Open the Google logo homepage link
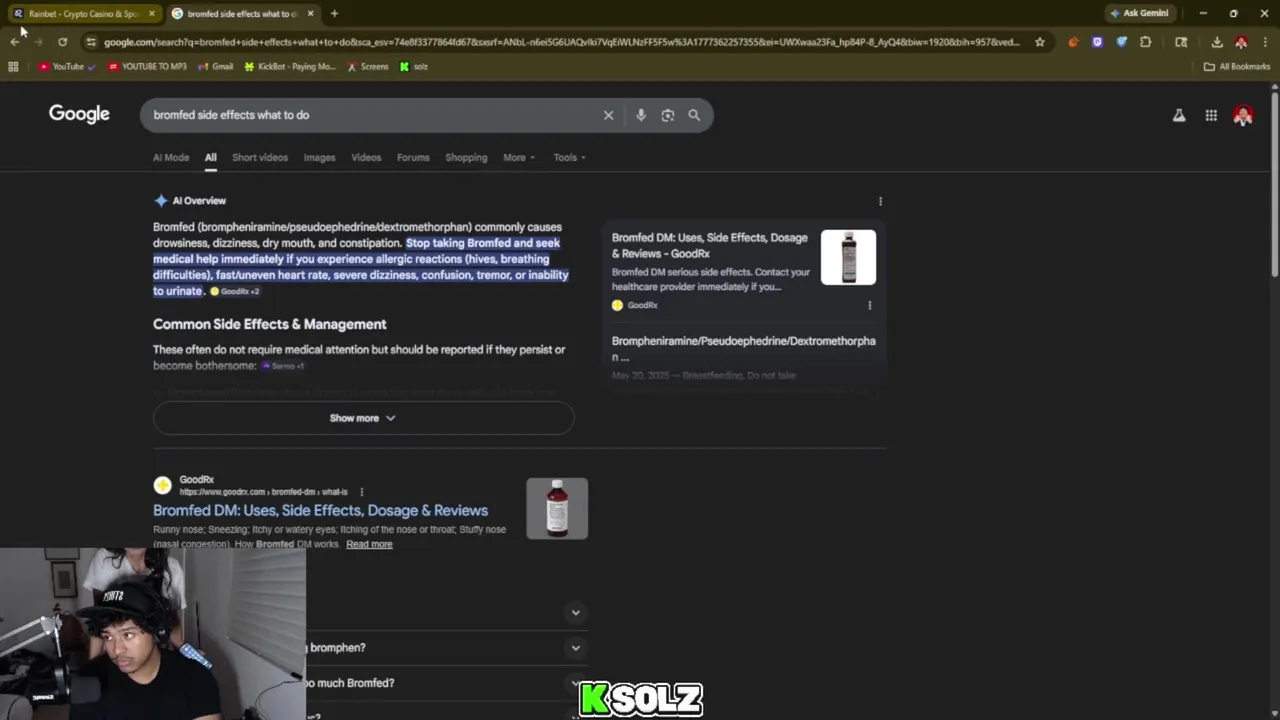The height and width of the screenshot is (720, 1280). click(79, 114)
